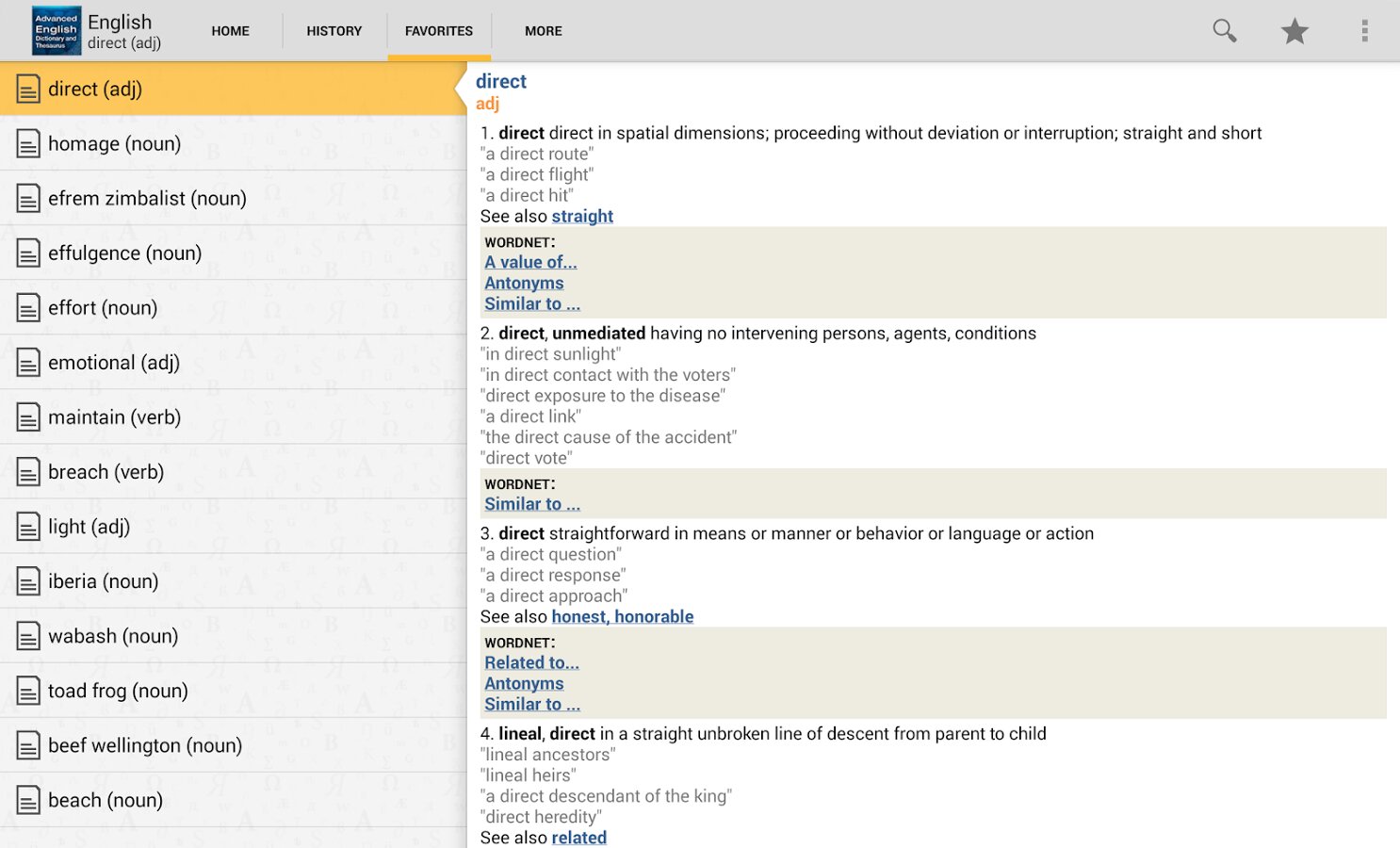Expand first 'Antonyms' WordNet entry
1400x848 pixels.
(524, 283)
